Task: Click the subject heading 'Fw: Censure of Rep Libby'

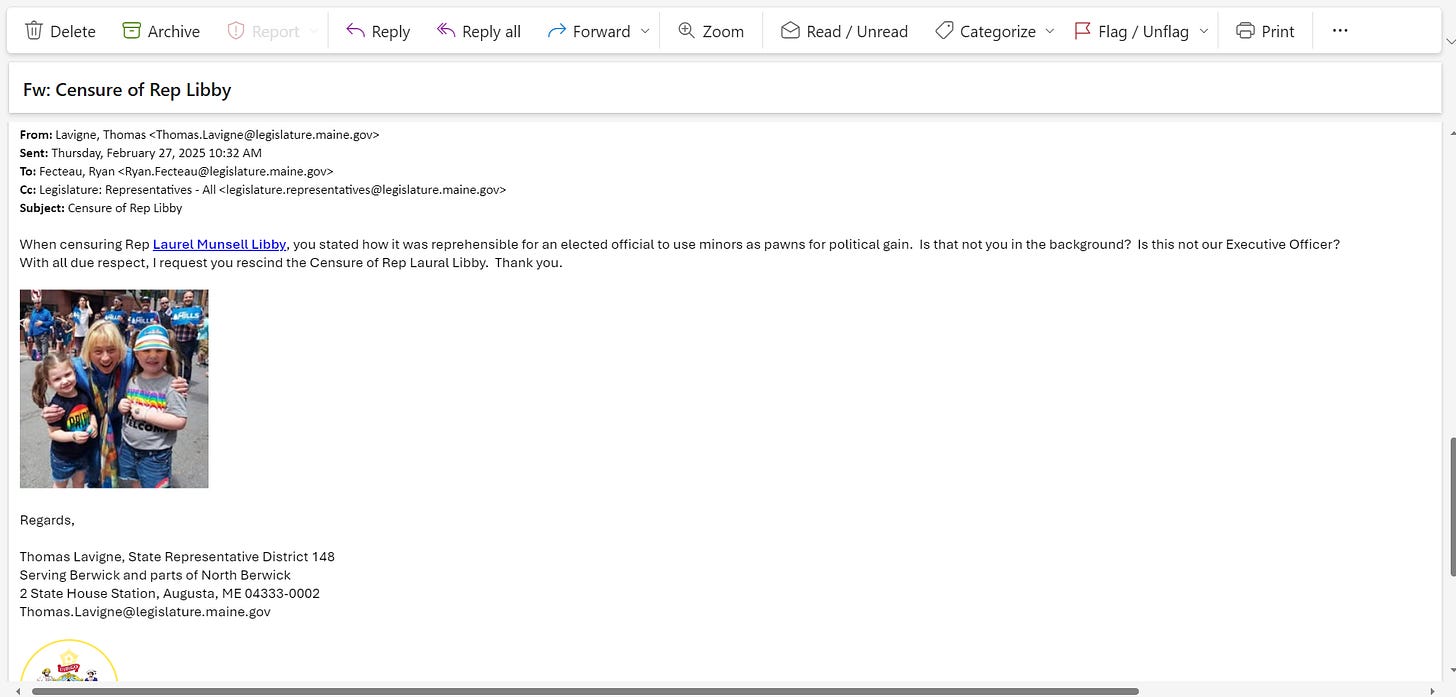Action: click(x=127, y=90)
